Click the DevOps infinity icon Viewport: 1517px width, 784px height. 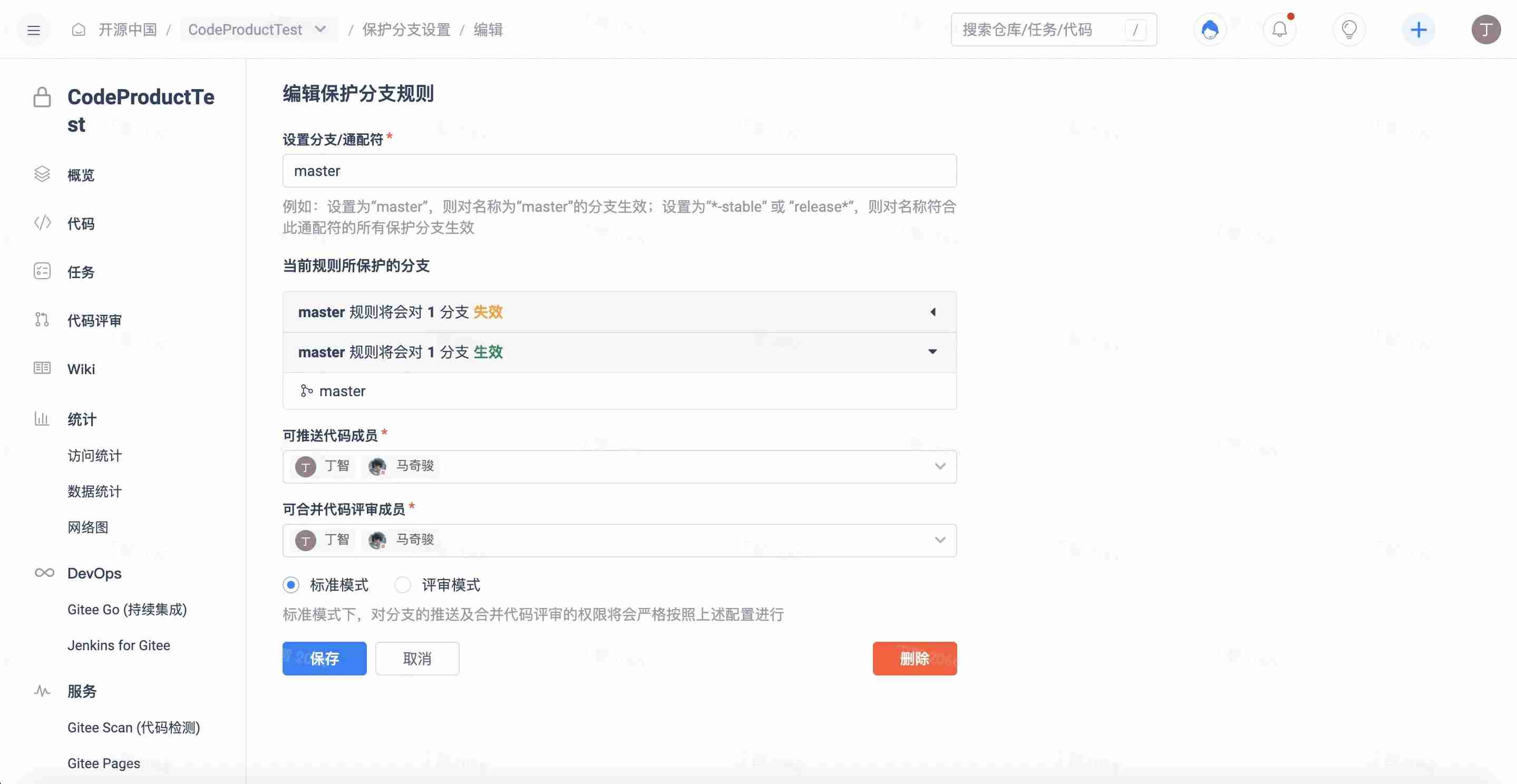[44, 573]
